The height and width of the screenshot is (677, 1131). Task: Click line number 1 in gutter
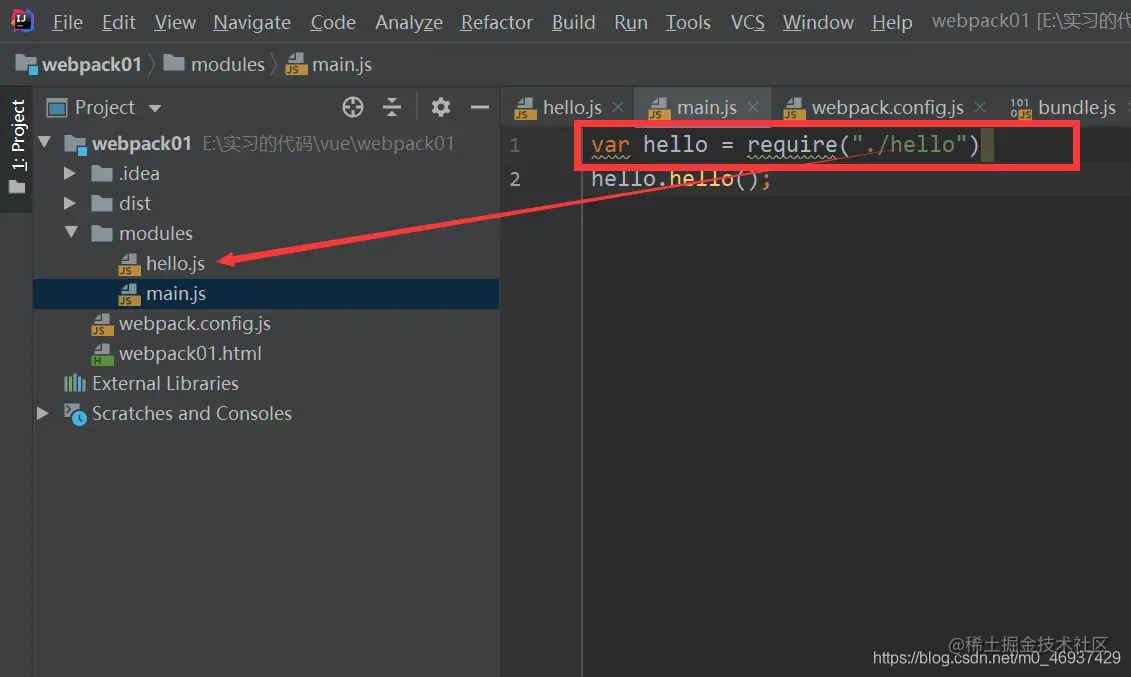click(x=514, y=145)
